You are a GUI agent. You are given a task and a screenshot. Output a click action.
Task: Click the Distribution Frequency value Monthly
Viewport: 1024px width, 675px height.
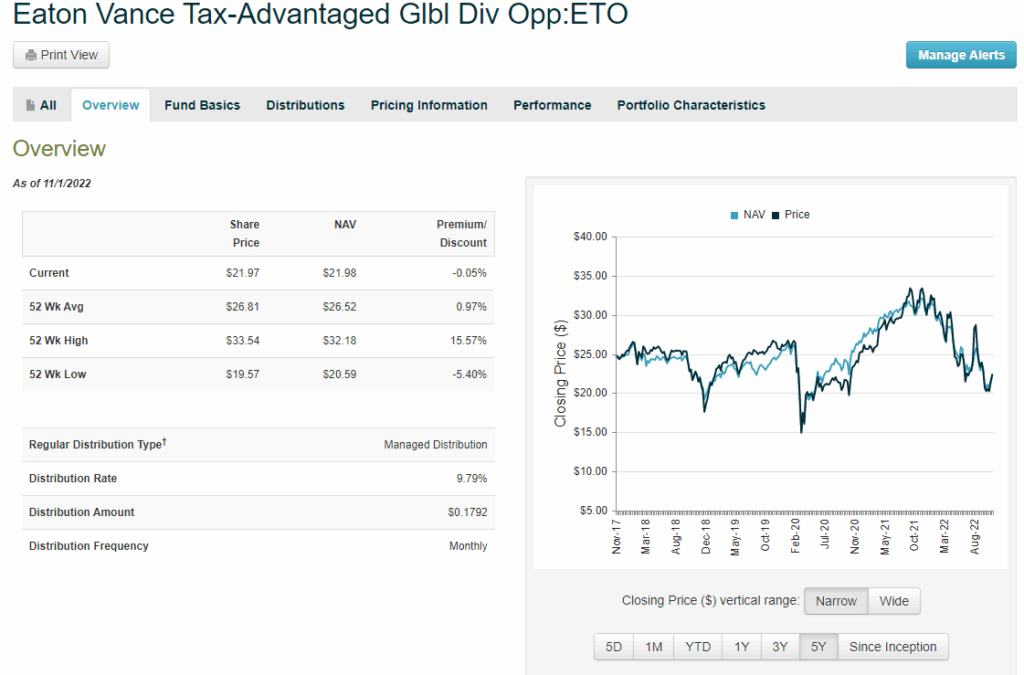(468, 546)
